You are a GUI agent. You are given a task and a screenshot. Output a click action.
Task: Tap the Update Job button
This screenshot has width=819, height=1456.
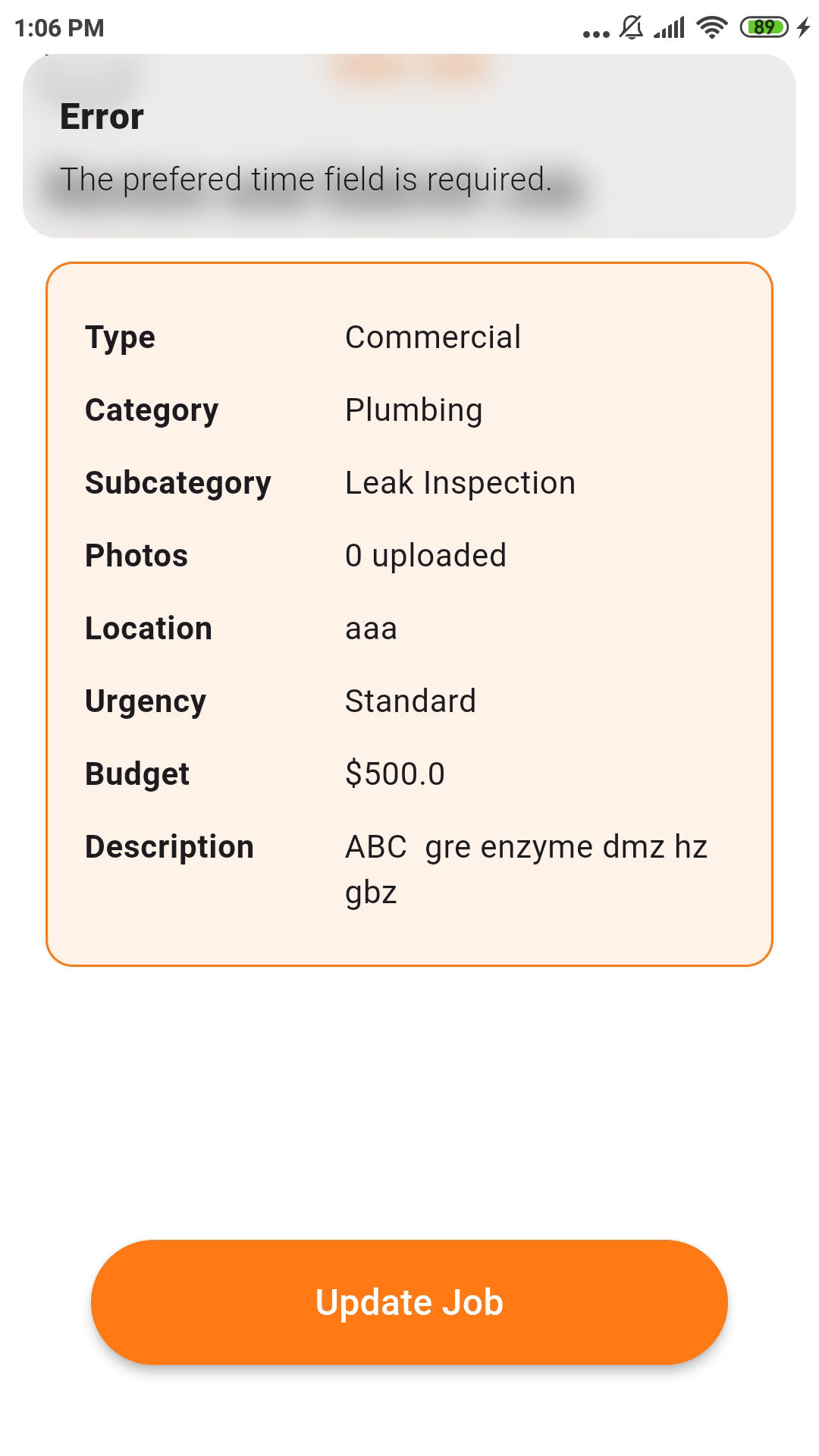point(409,1302)
